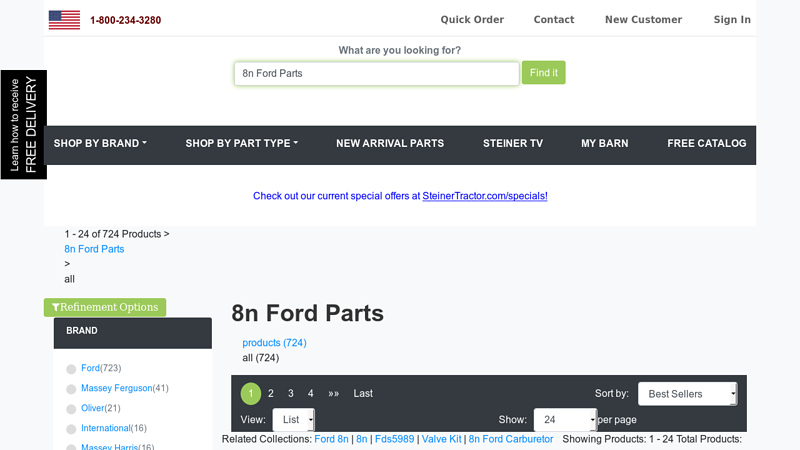Open the 8n Ford Carburetor collection
Screen dimensions: 800x450
point(511,439)
